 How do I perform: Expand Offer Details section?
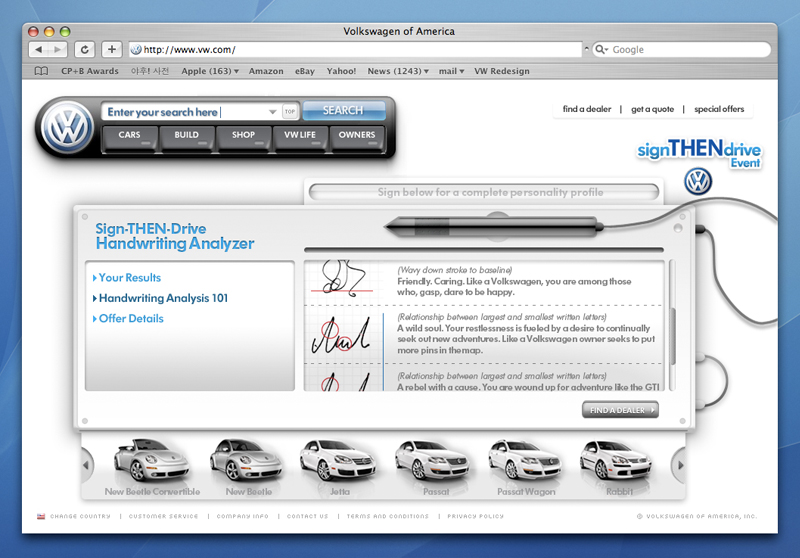click(x=128, y=318)
